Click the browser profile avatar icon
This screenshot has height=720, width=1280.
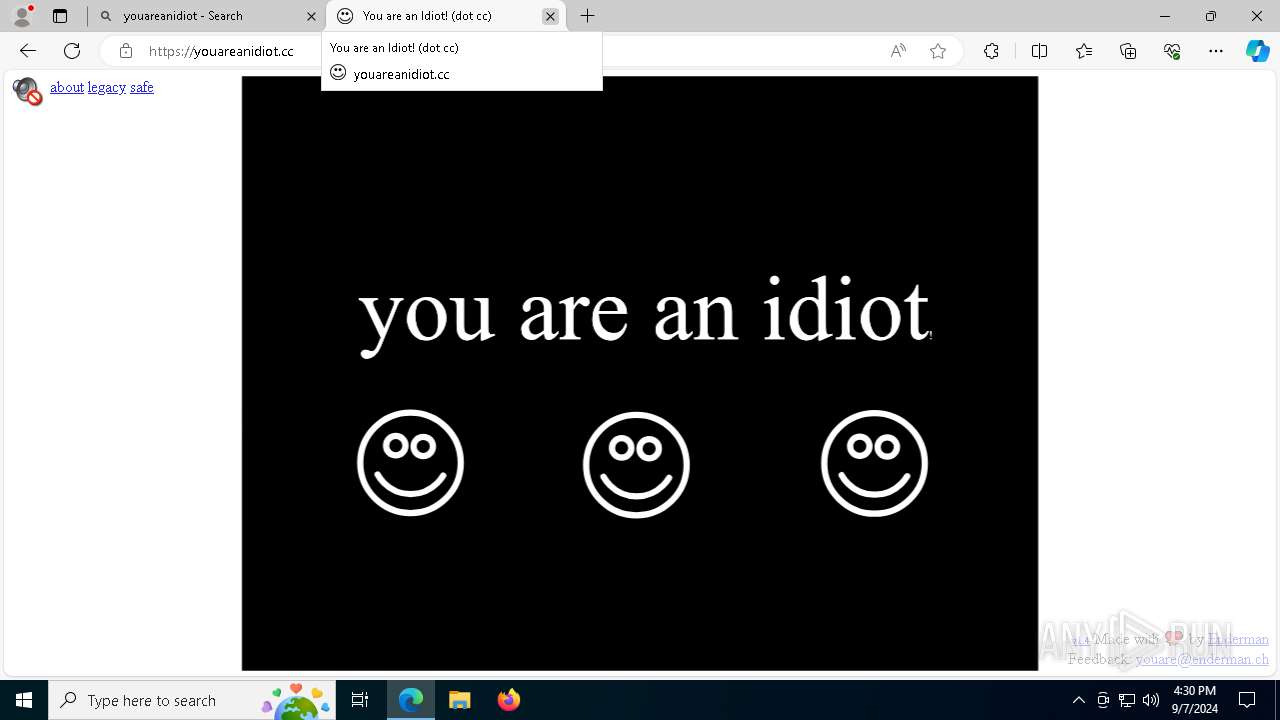(22, 16)
